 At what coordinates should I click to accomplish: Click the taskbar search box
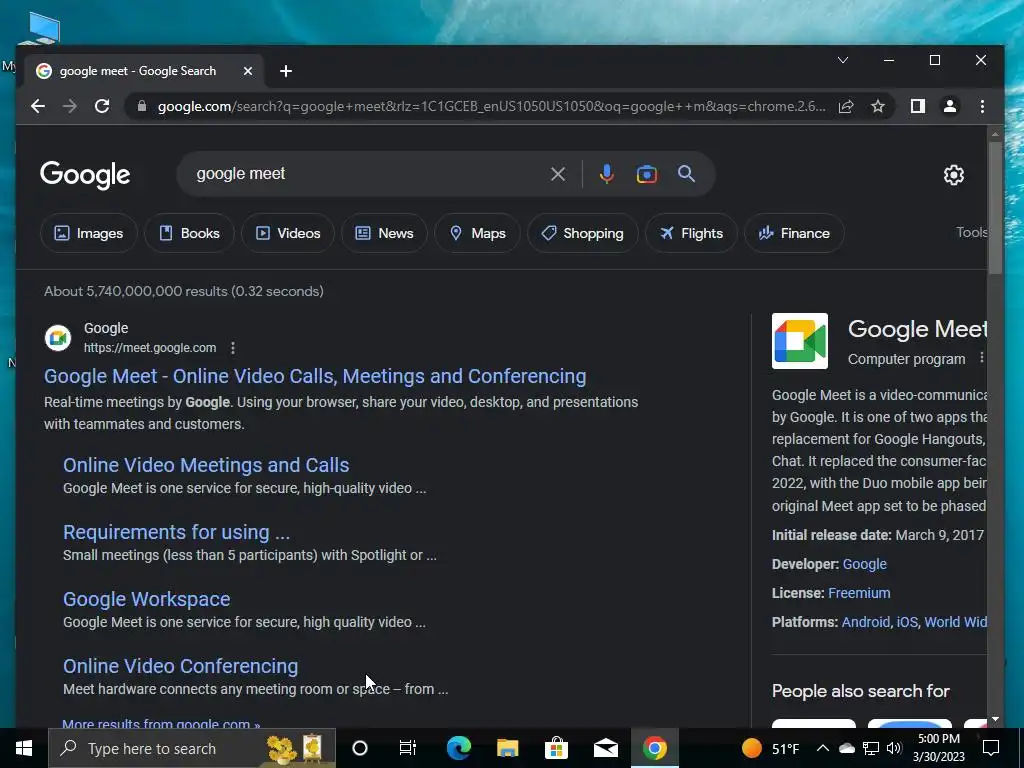click(192, 748)
